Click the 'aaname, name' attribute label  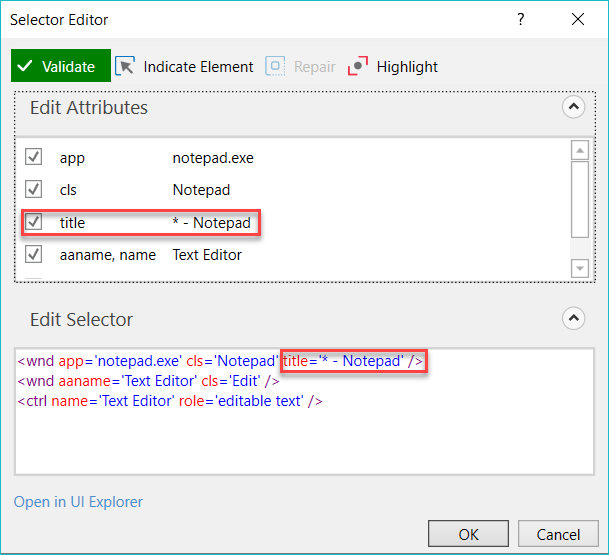pos(108,255)
